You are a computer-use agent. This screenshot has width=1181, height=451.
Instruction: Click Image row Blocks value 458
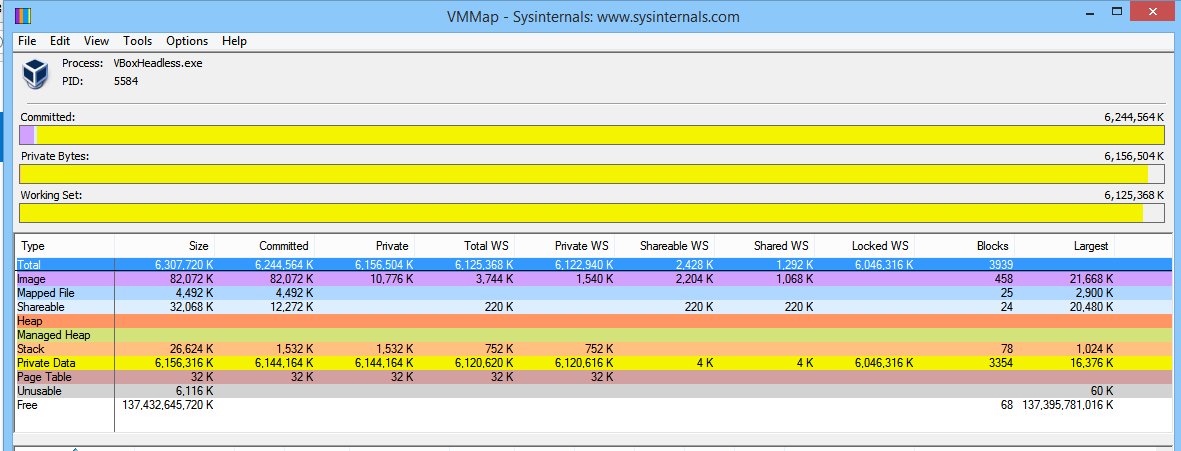tap(1005, 279)
